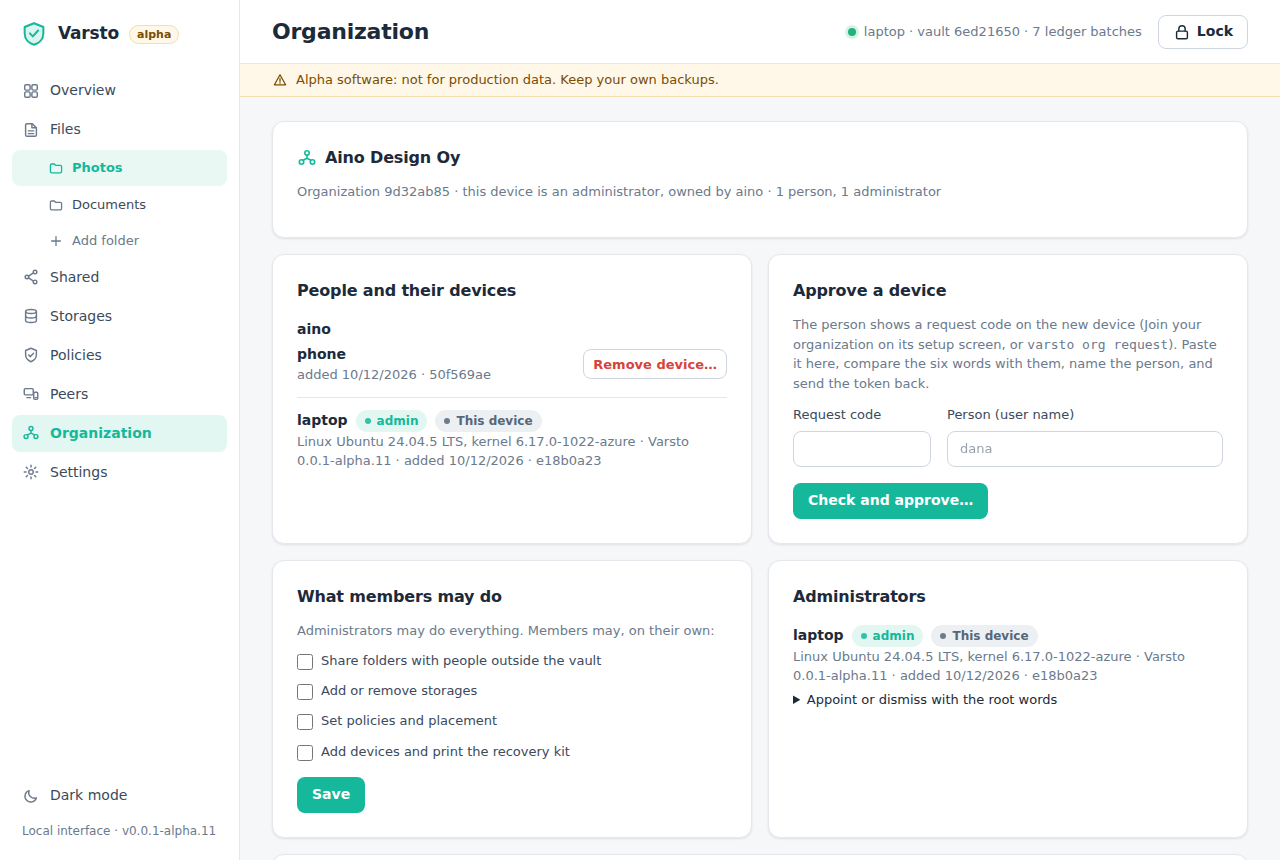This screenshot has width=1280, height=860.
Task: Click the Overview grid icon
Action: [x=31, y=90]
